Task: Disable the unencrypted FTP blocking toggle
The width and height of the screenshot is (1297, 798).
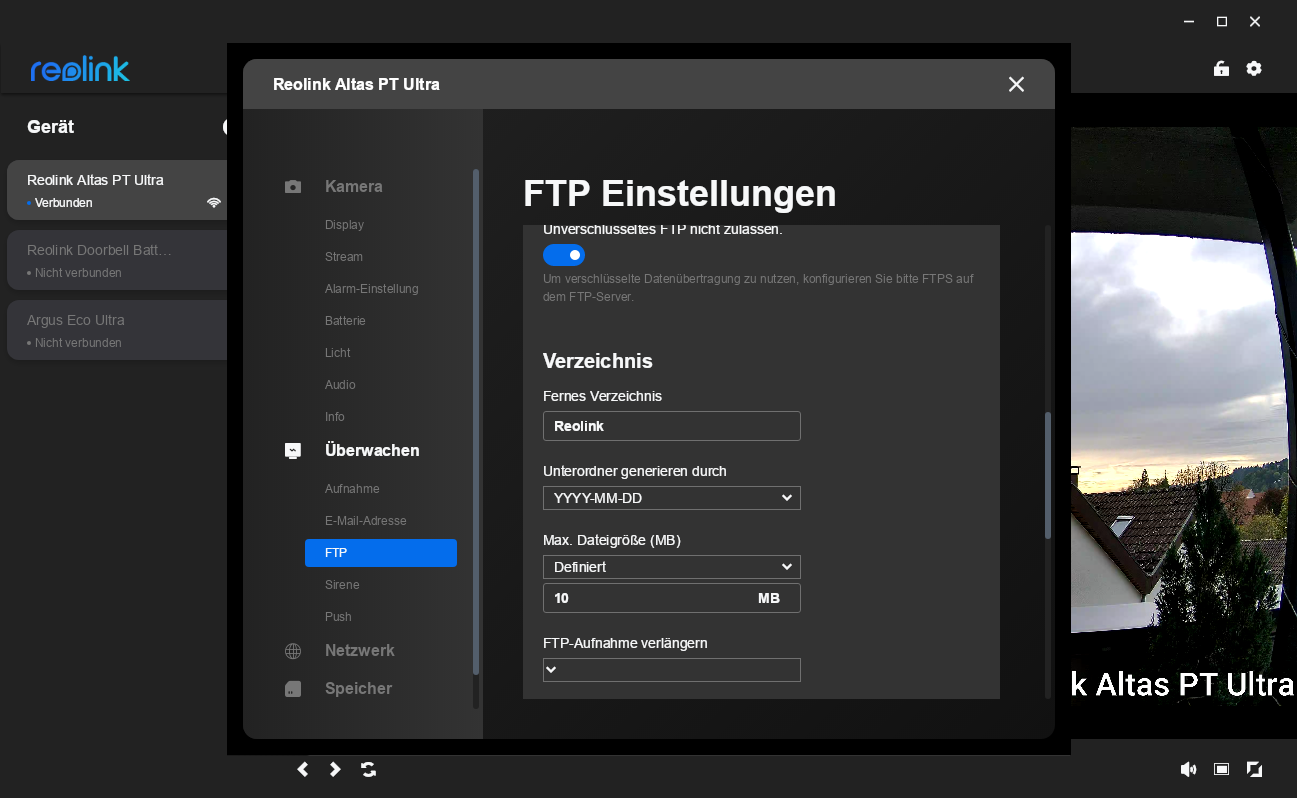Action: click(x=564, y=255)
